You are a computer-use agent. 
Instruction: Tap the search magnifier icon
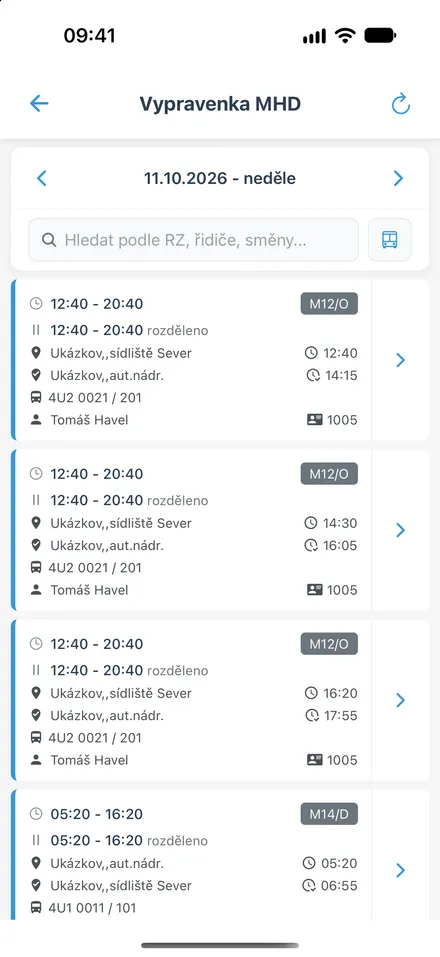(49, 240)
